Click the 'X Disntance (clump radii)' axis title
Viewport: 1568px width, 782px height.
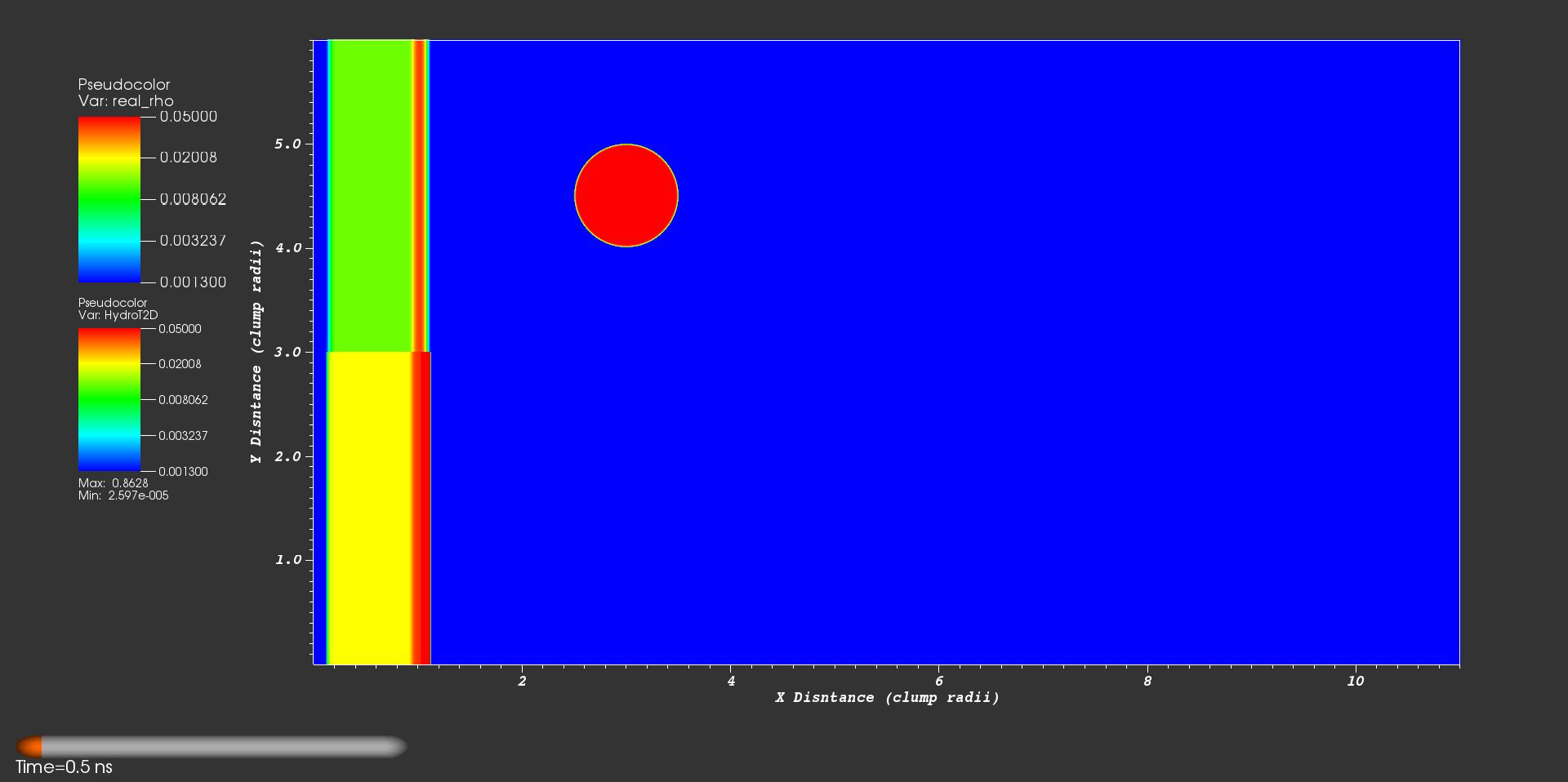887,697
